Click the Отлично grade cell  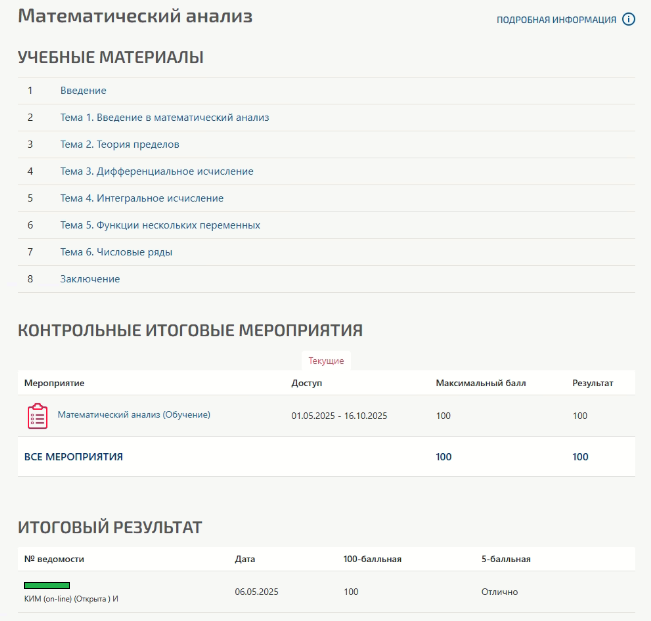pos(499,592)
